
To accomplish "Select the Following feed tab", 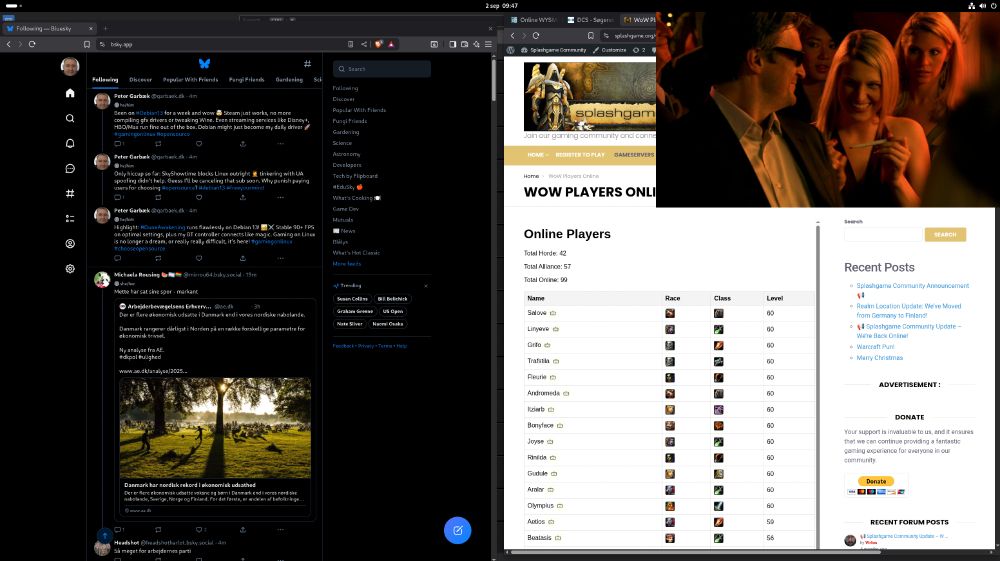I will pos(105,80).
